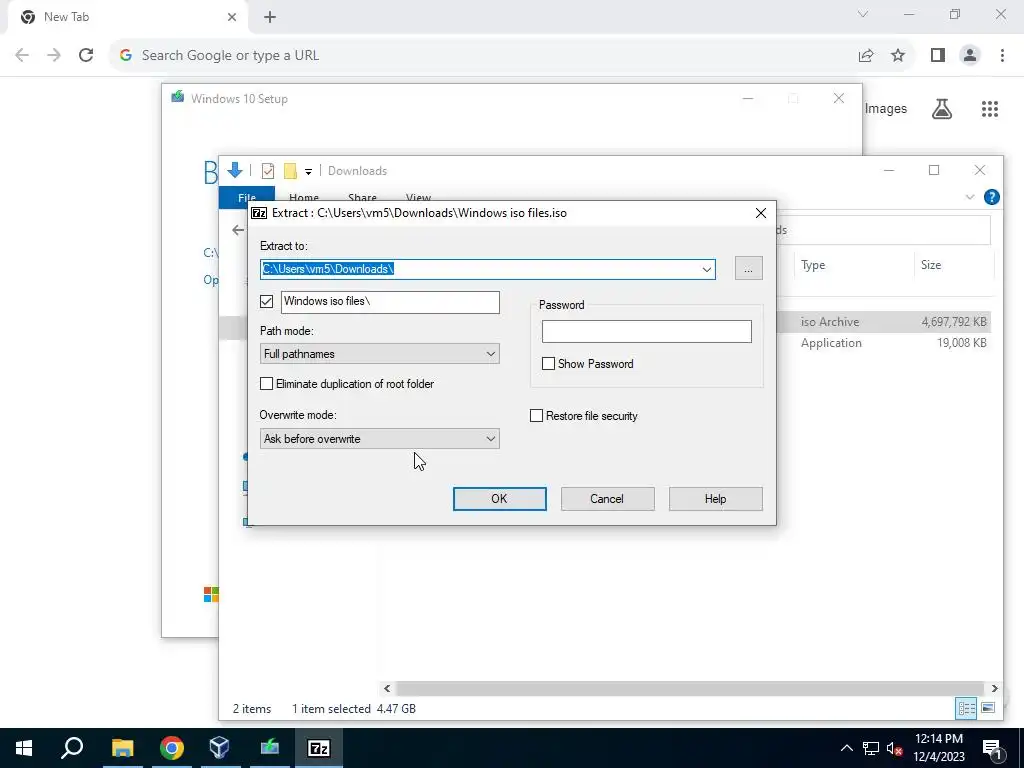1024x768 pixels.
Task: Click the browse '...' button for the extract path
Action: coord(748,268)
